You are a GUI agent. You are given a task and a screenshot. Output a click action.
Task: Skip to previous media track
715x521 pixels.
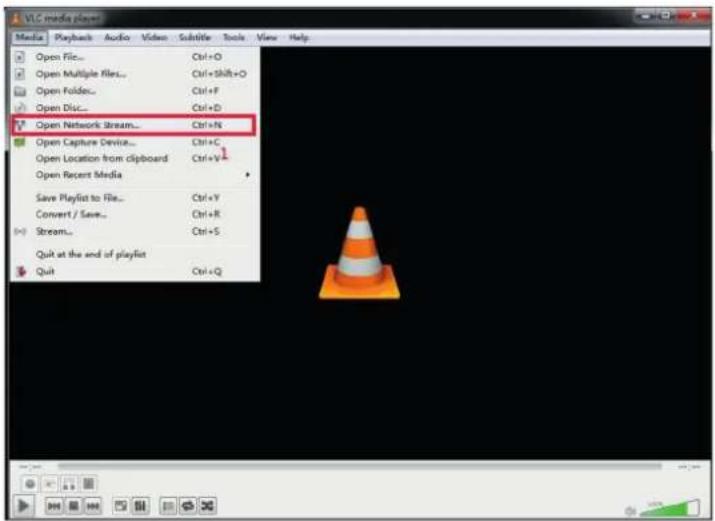pos(54,506)
